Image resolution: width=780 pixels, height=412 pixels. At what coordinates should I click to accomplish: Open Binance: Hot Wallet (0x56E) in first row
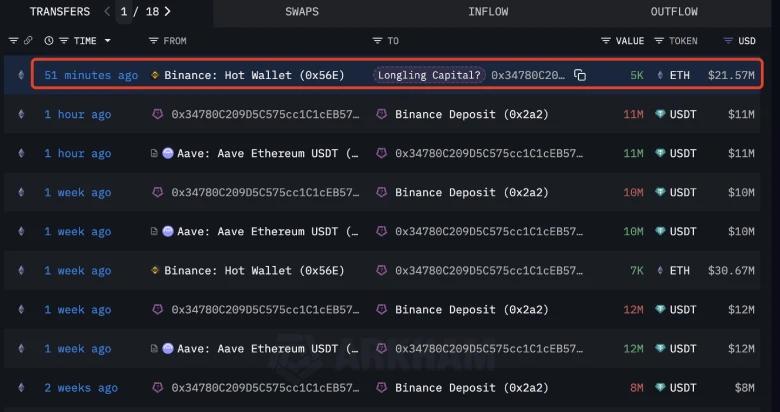(254, 75)
